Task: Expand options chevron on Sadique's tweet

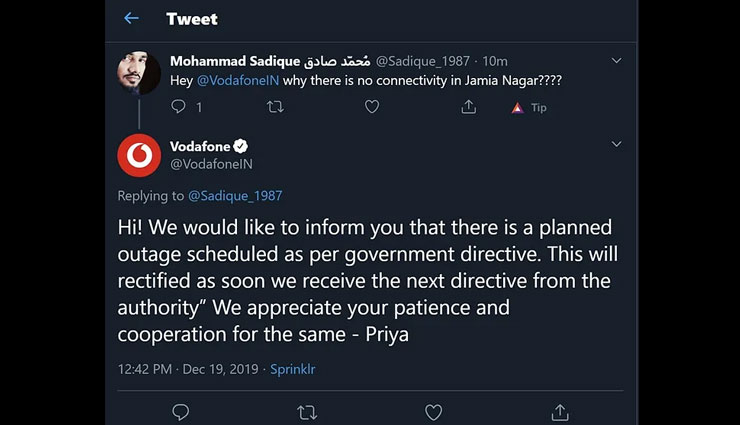Action: [616, 61]
